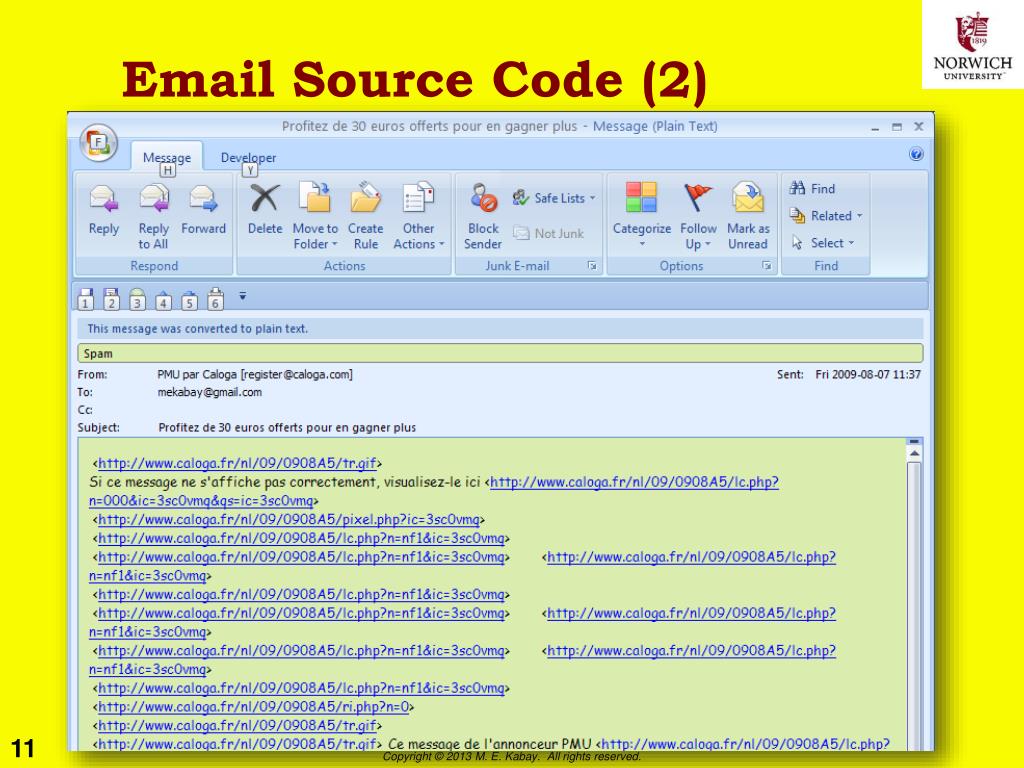The image size is (1024, 768).
Task: Click quick access toolbar icon 1
Action: 86,299
